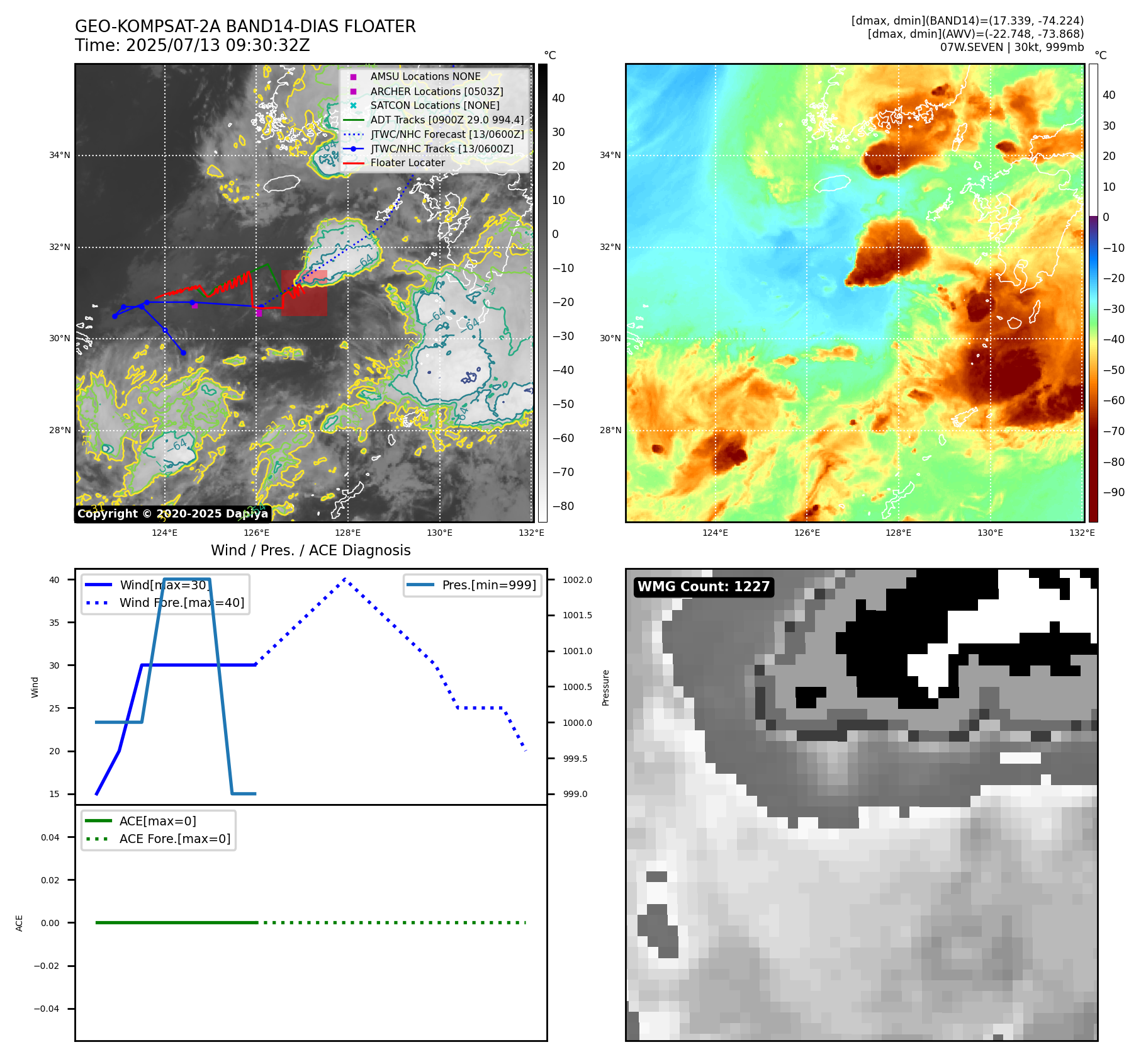1141x1064 pixels.
Task: Click the -0.04 ACE axis tick
Action: tap(47, 1009)
